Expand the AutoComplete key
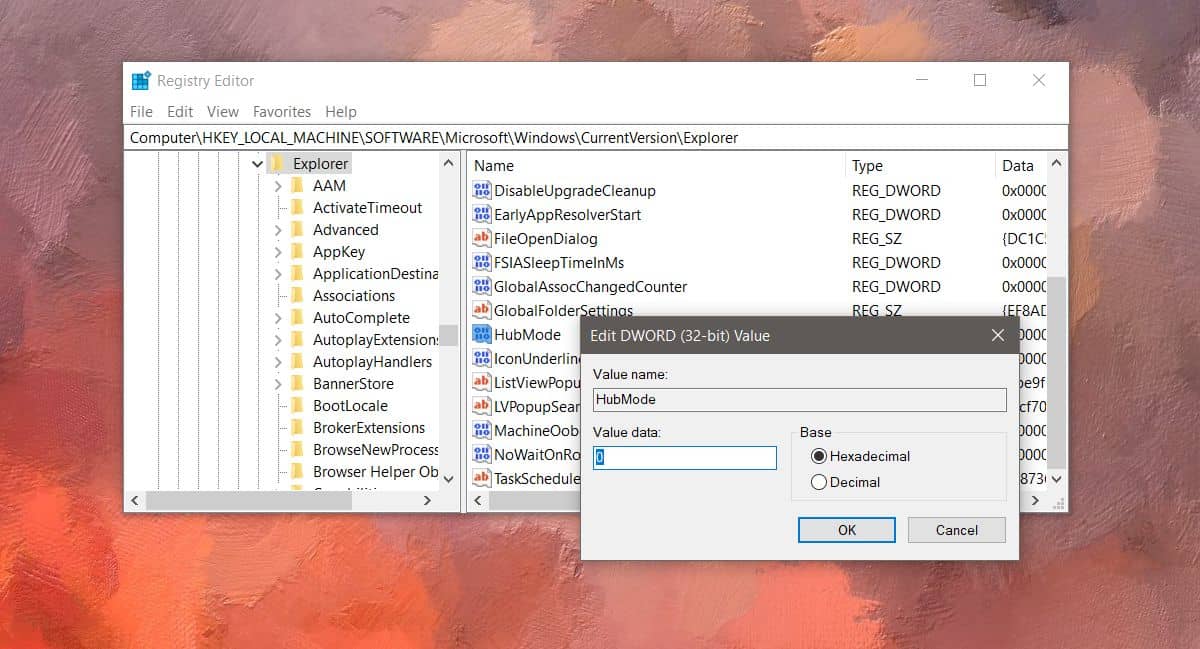 [278, 317]
